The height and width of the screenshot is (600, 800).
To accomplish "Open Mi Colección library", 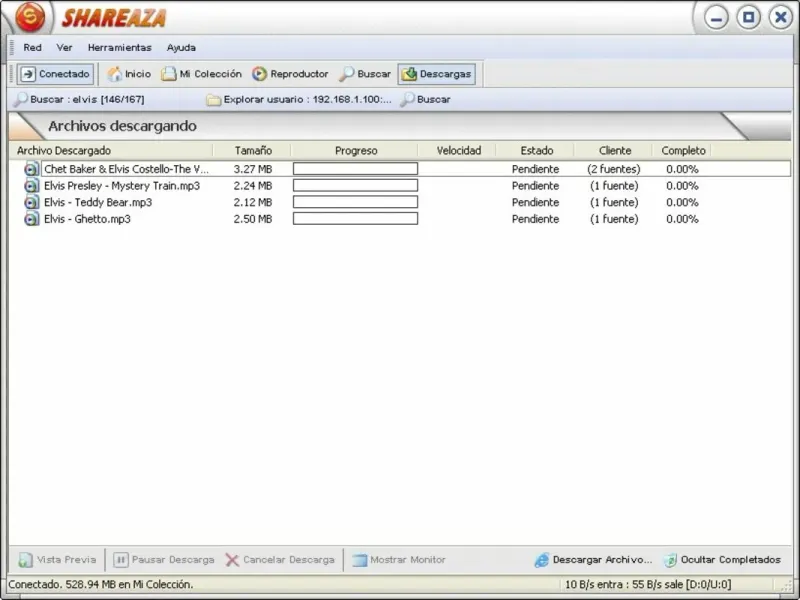I will [201, 74].
